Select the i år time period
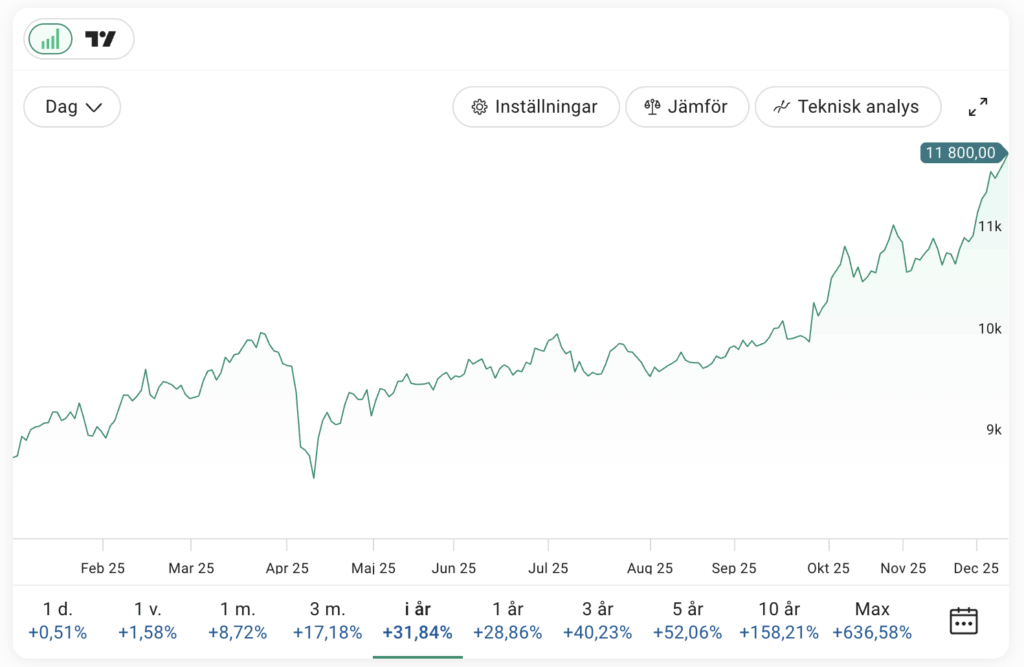Viewport: 1024px width, 667px height. pyautogui.click(x=417, y=621)
